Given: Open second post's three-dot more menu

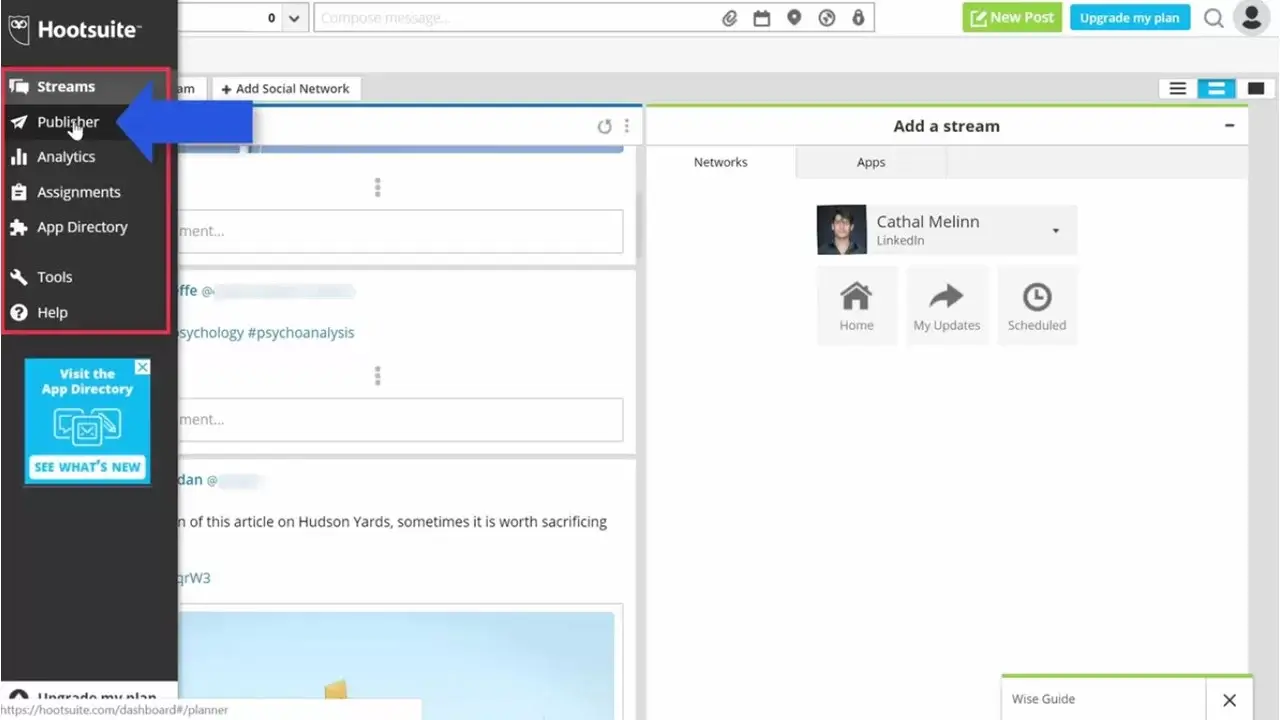Looking at the screenshot, I should point(378,375).
